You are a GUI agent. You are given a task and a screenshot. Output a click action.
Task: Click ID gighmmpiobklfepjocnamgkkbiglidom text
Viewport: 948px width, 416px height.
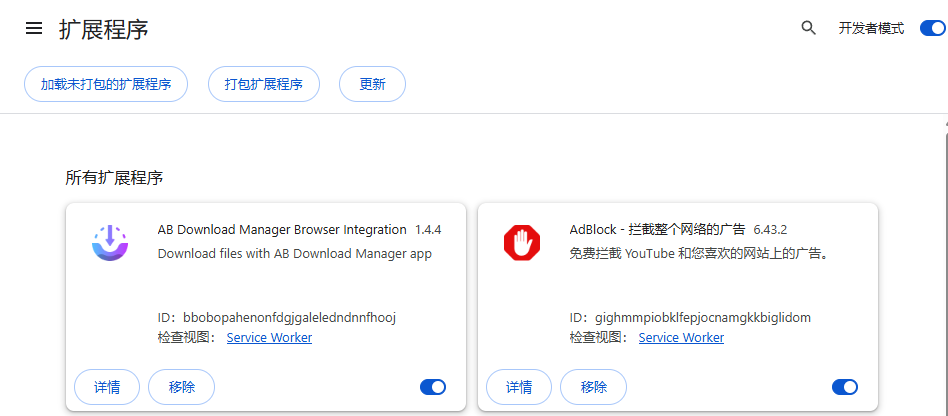[x=690, y=317]
